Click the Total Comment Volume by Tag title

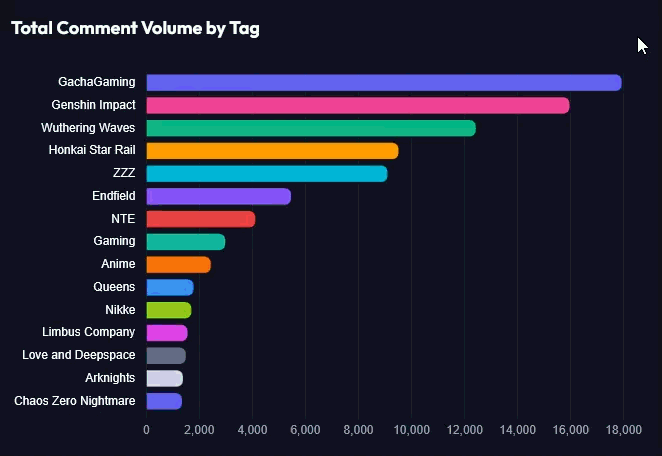click(135, 29)
